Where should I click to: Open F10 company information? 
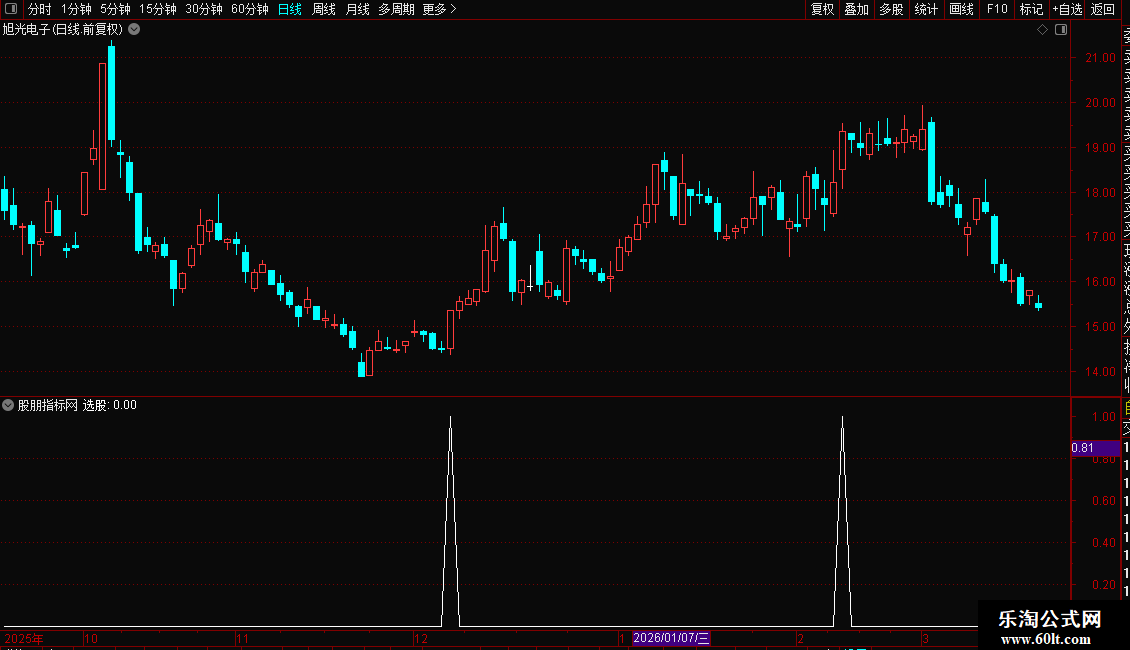(997, 9)
